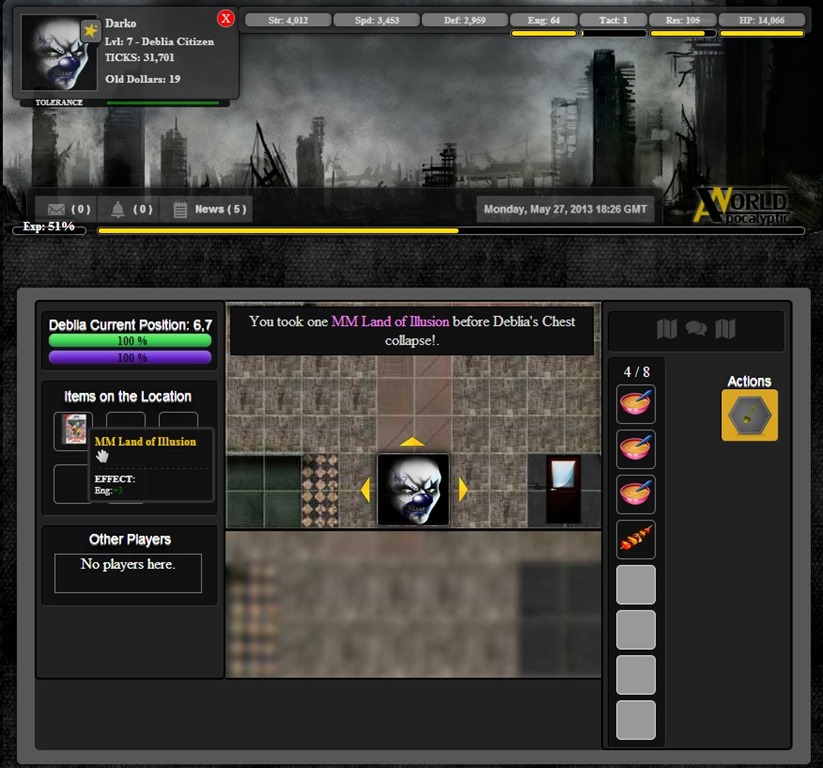Image resolution: width=823 pixels, height=768 pixels.
Task: Click the bell notifications icon
Action: [x=118, y=209]
